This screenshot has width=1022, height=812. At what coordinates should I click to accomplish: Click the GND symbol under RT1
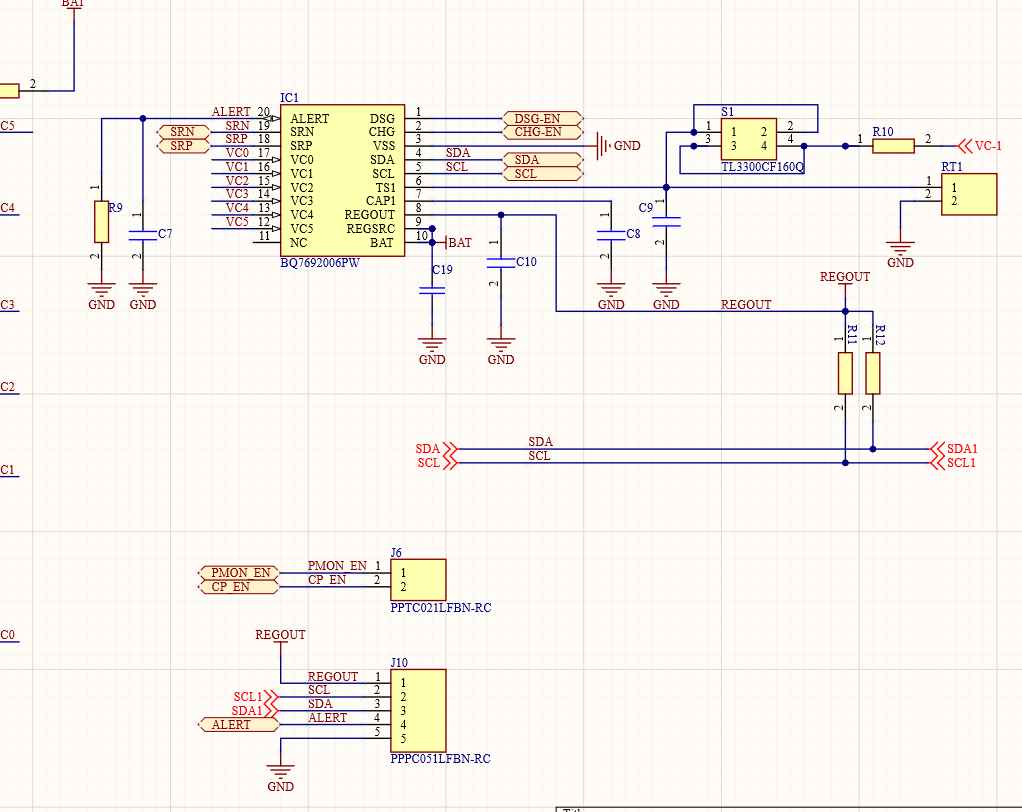pos(900,255)
